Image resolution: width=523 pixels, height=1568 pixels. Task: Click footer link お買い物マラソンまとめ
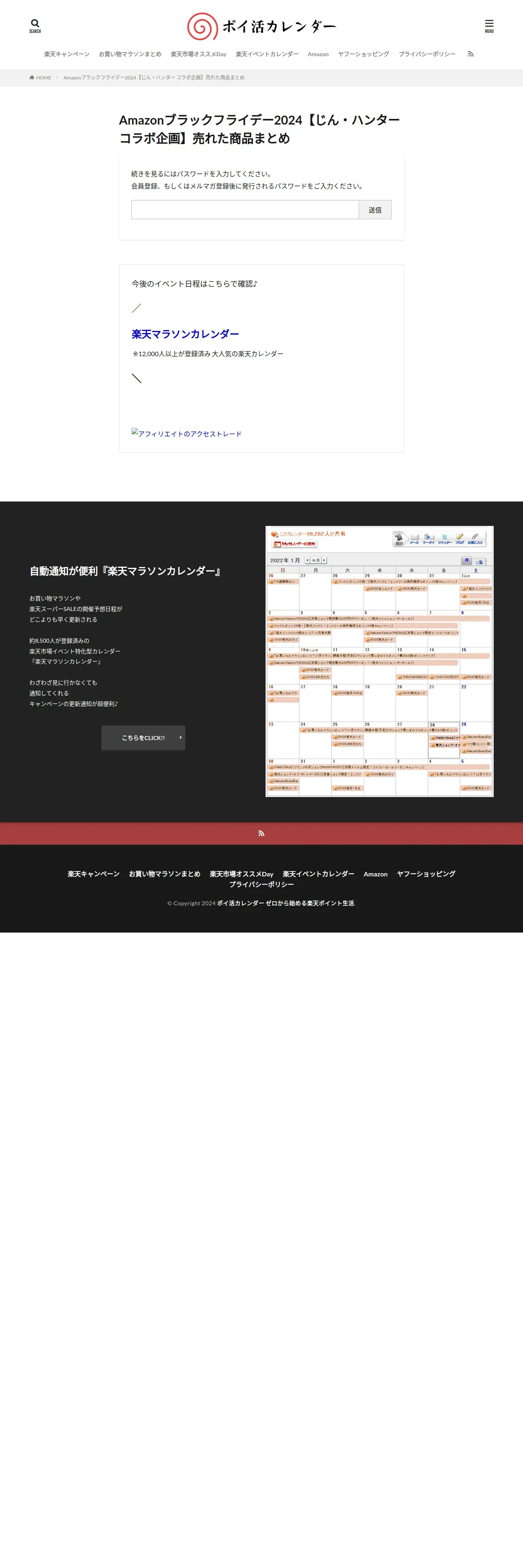click(x=165, y=874)
